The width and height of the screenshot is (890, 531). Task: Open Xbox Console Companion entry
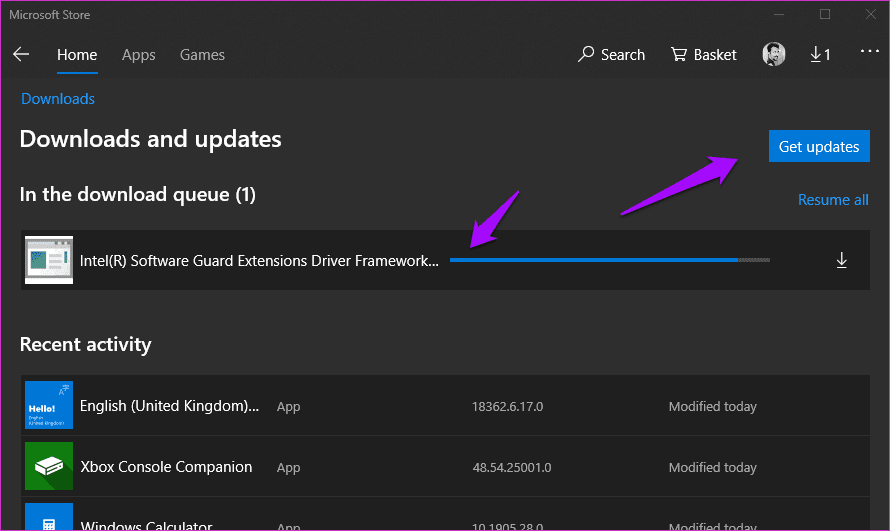(445, 466)
